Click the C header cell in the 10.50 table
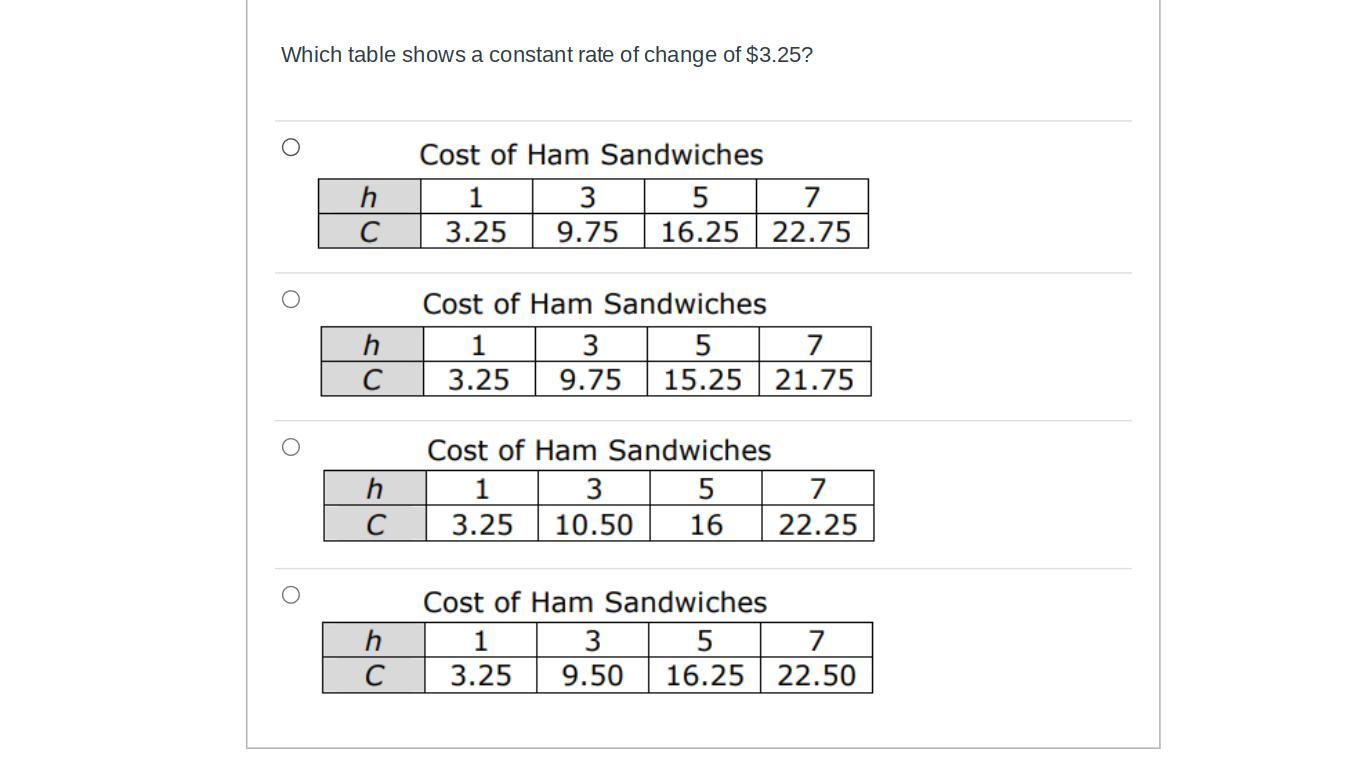The width and height of the screenshot is (1366, 768). click(x=375, y=524)
